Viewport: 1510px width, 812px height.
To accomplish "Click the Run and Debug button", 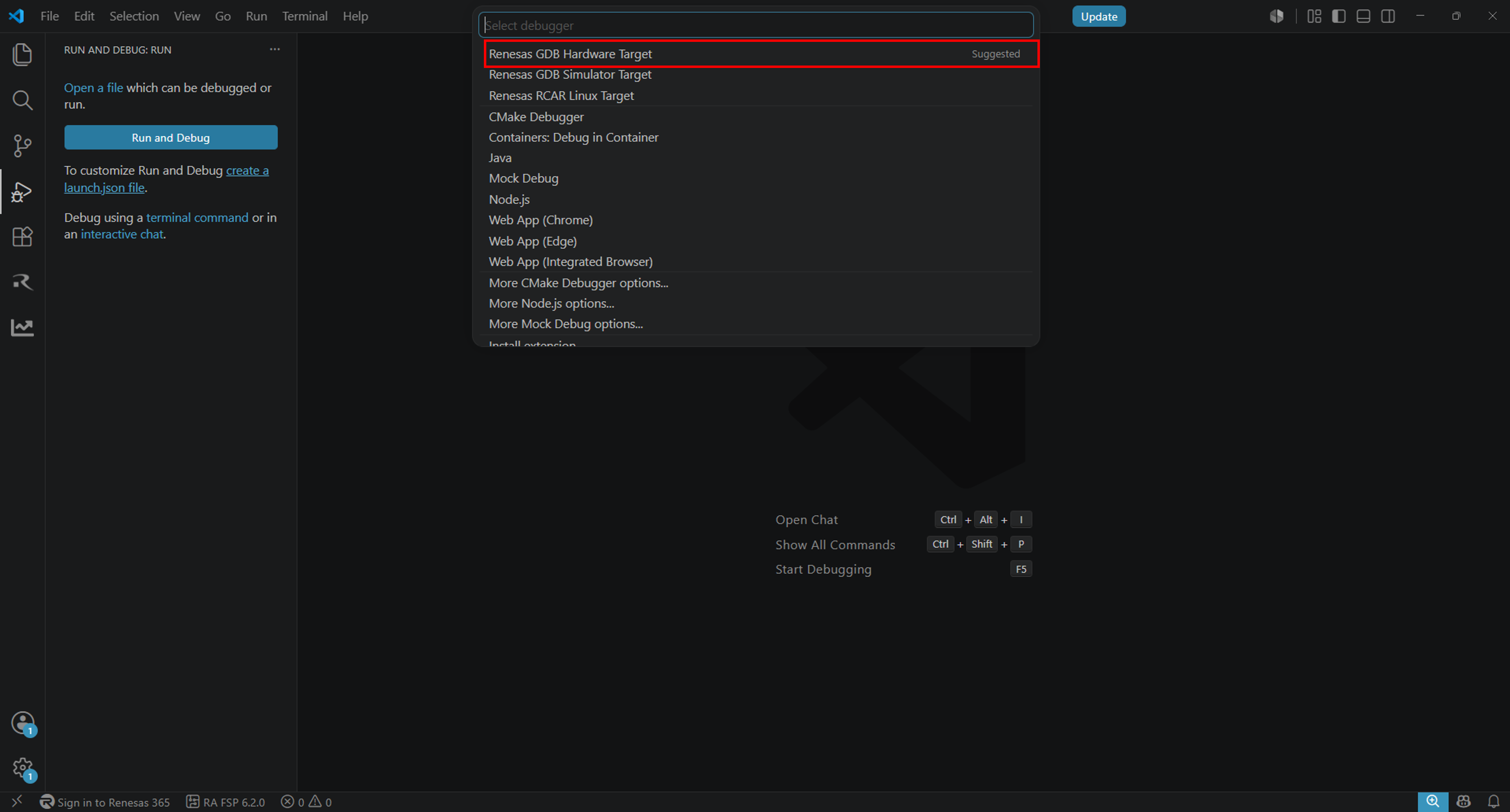I will [x=171, y=138].
